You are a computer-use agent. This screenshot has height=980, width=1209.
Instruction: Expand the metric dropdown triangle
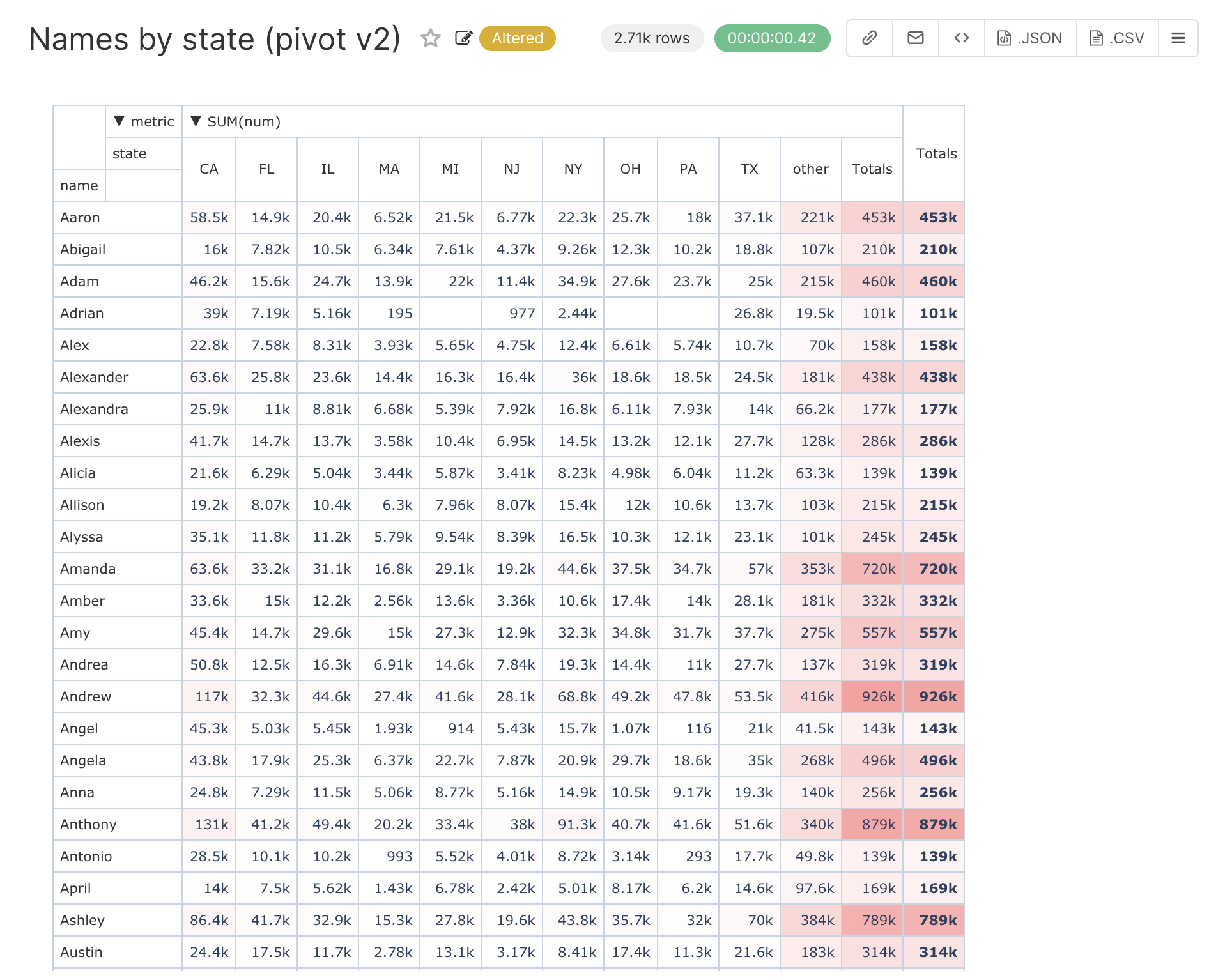(x=119, y=121)
